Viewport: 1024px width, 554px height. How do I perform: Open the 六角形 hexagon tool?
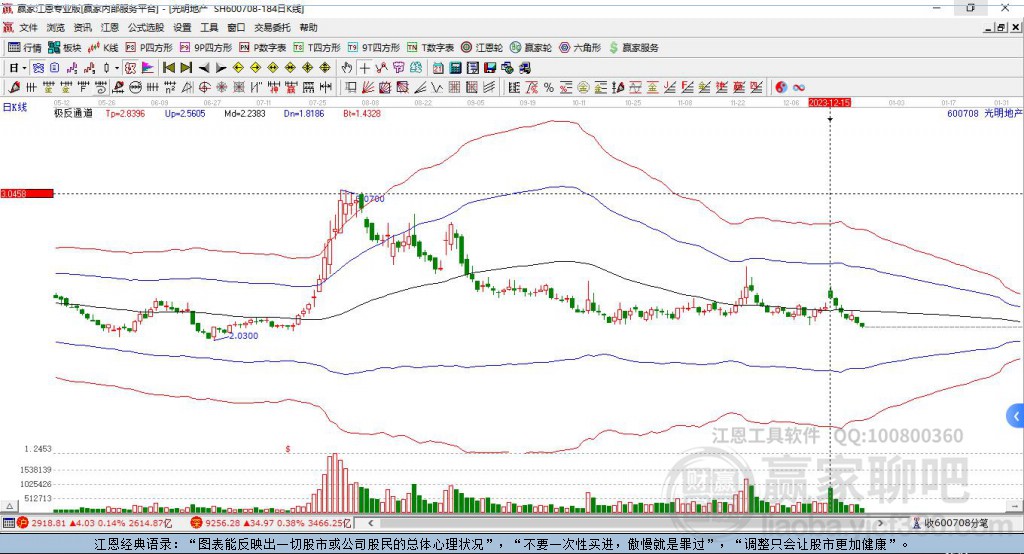tap(580, 48)
